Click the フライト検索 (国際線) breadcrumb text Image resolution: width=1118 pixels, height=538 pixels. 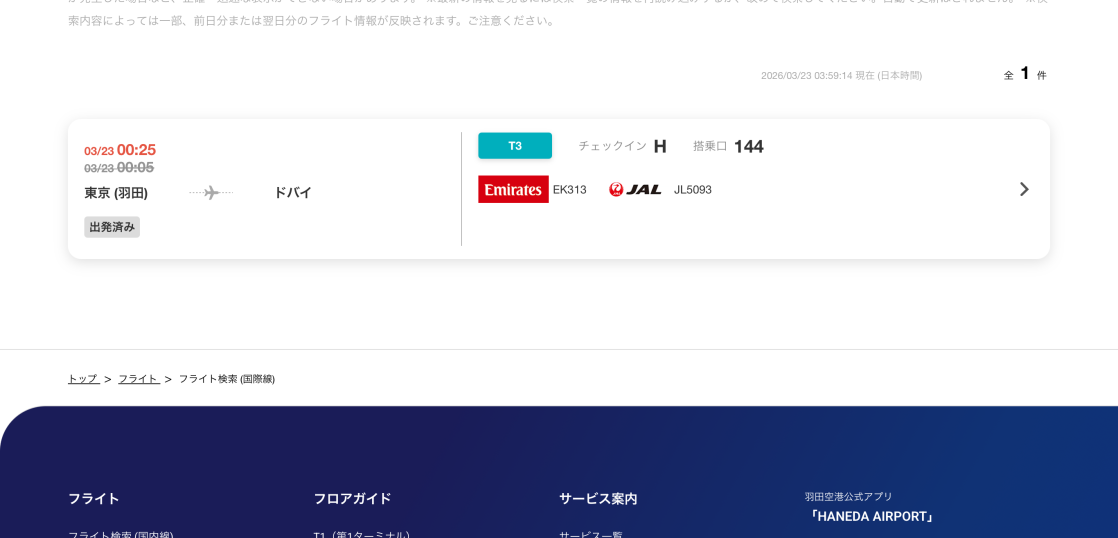pos(227,379)
